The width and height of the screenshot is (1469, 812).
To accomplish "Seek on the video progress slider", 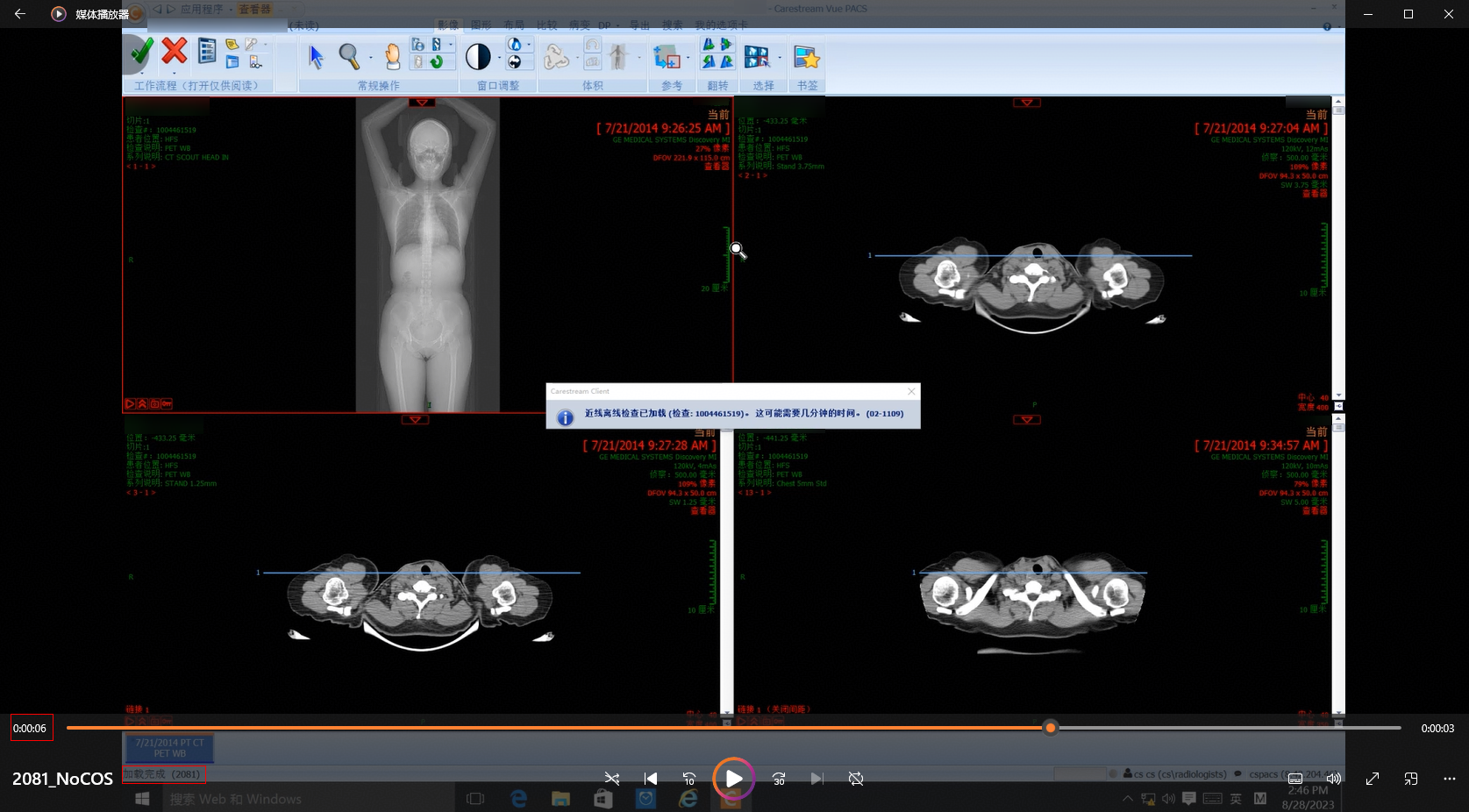I will click(x=734, y=728).
